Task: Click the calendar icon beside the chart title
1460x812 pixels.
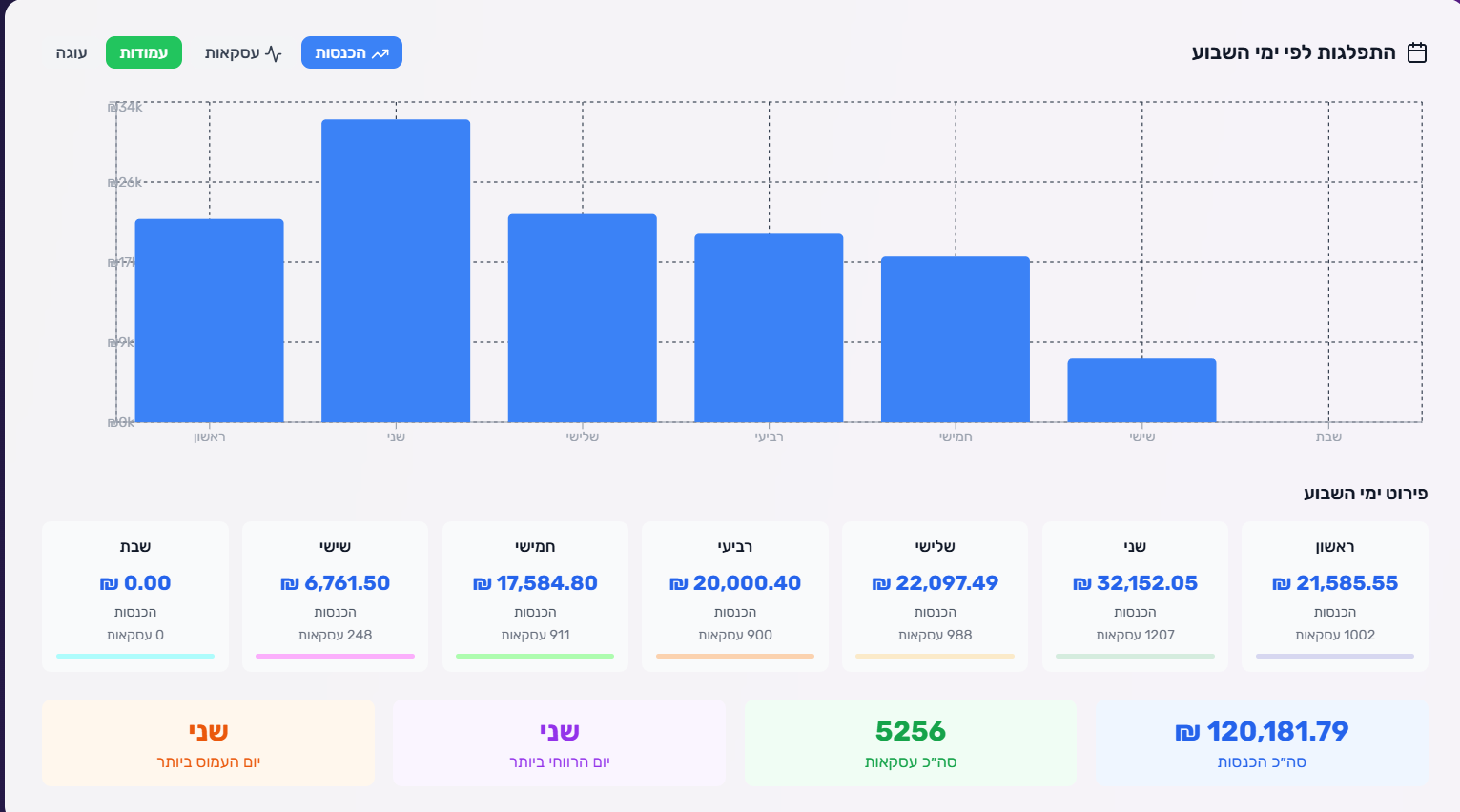Action: coord(1417,52)
